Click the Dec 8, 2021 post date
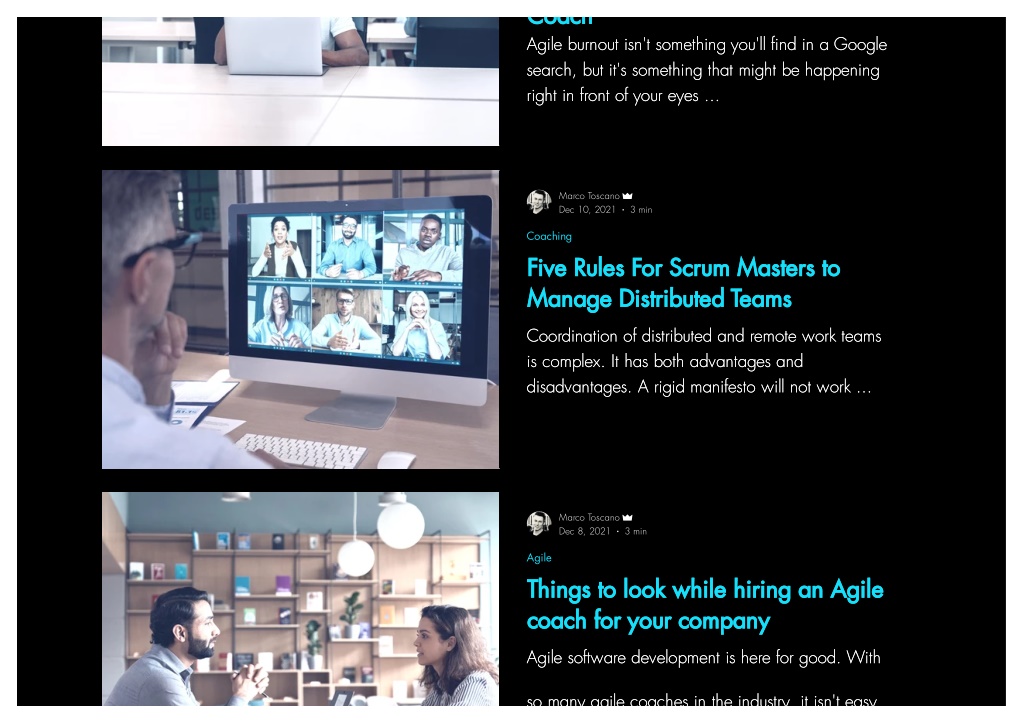 point(584,532)
